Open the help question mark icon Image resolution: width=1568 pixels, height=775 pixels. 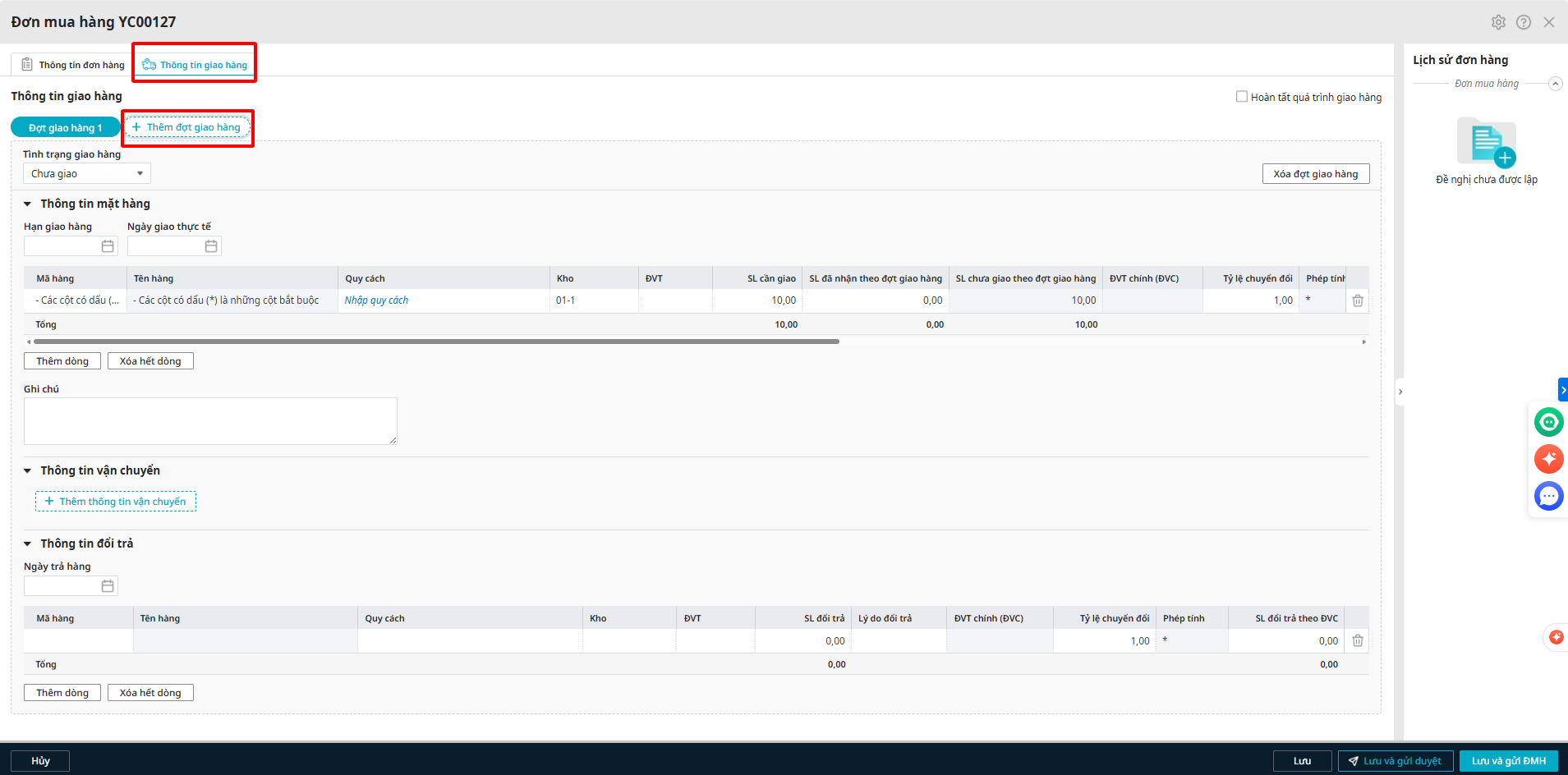coord(1524,22)
